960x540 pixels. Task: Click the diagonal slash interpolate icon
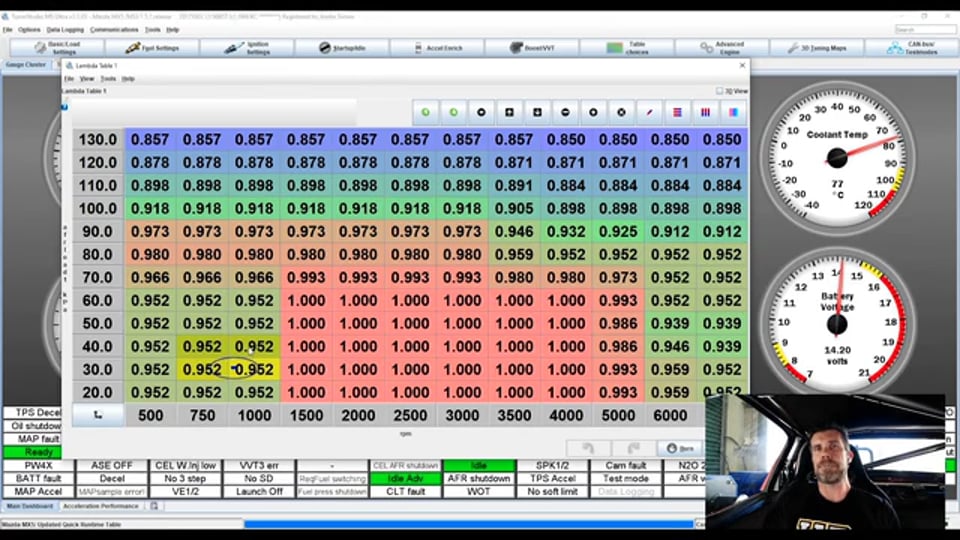pos(649,113)
